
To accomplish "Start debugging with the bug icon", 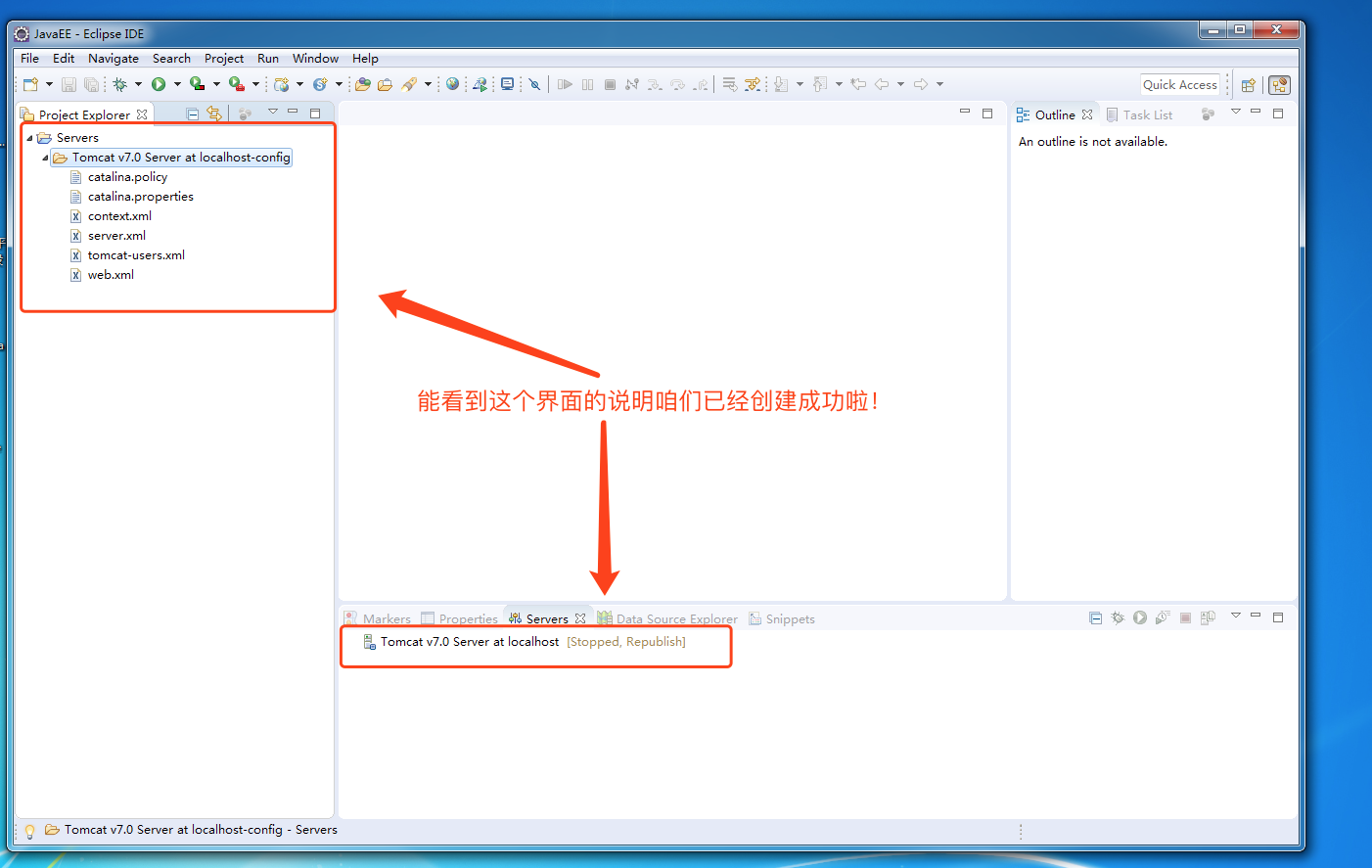I will pyautogui.click(x=120, y=84).
